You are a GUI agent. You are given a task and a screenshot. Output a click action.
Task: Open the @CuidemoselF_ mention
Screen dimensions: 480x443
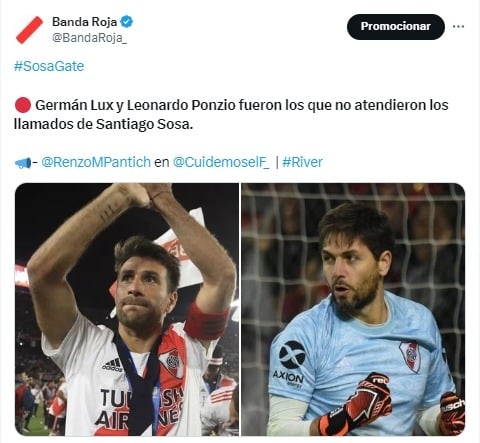(x=221, y=162)
